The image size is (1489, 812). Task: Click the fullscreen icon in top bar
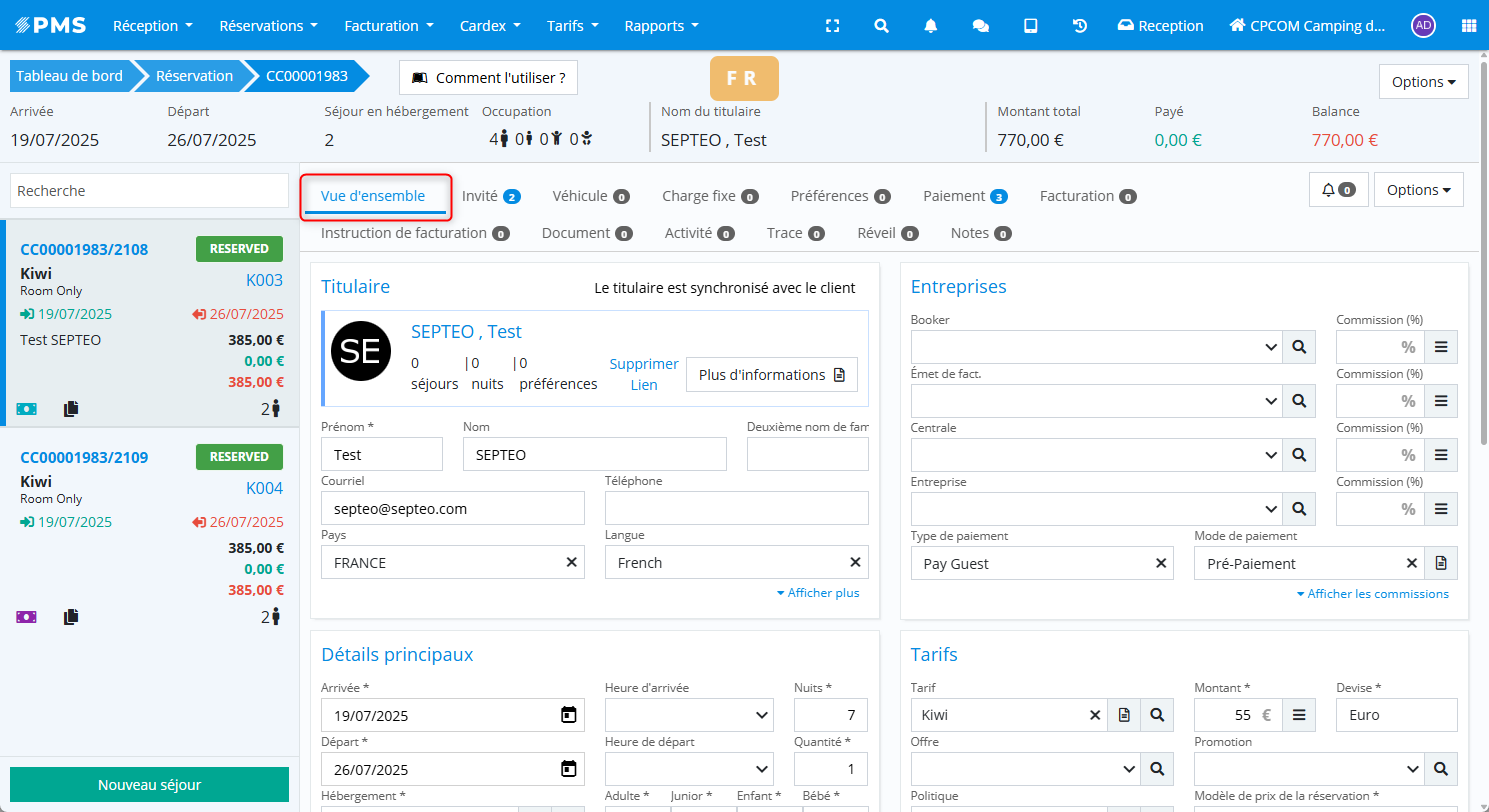(832, 26)
